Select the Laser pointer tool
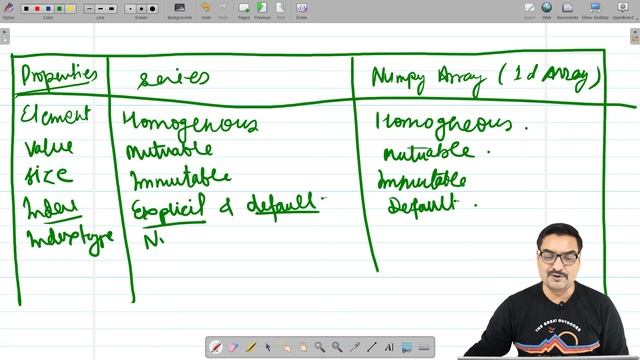The height and width of the screenshot is (360, 640). coord(354,347)
